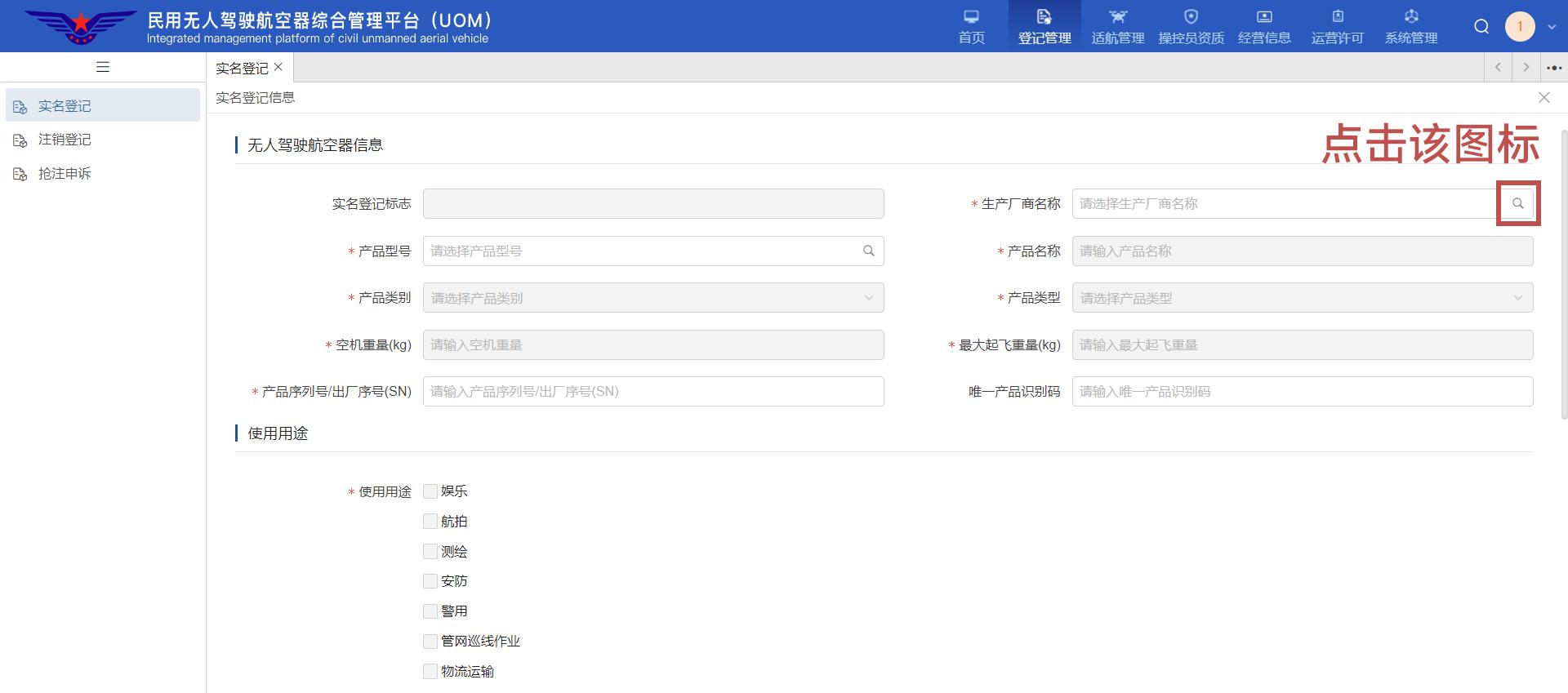Close the 实名登记 tab
1568x693 pixels.
click(278, 67)
